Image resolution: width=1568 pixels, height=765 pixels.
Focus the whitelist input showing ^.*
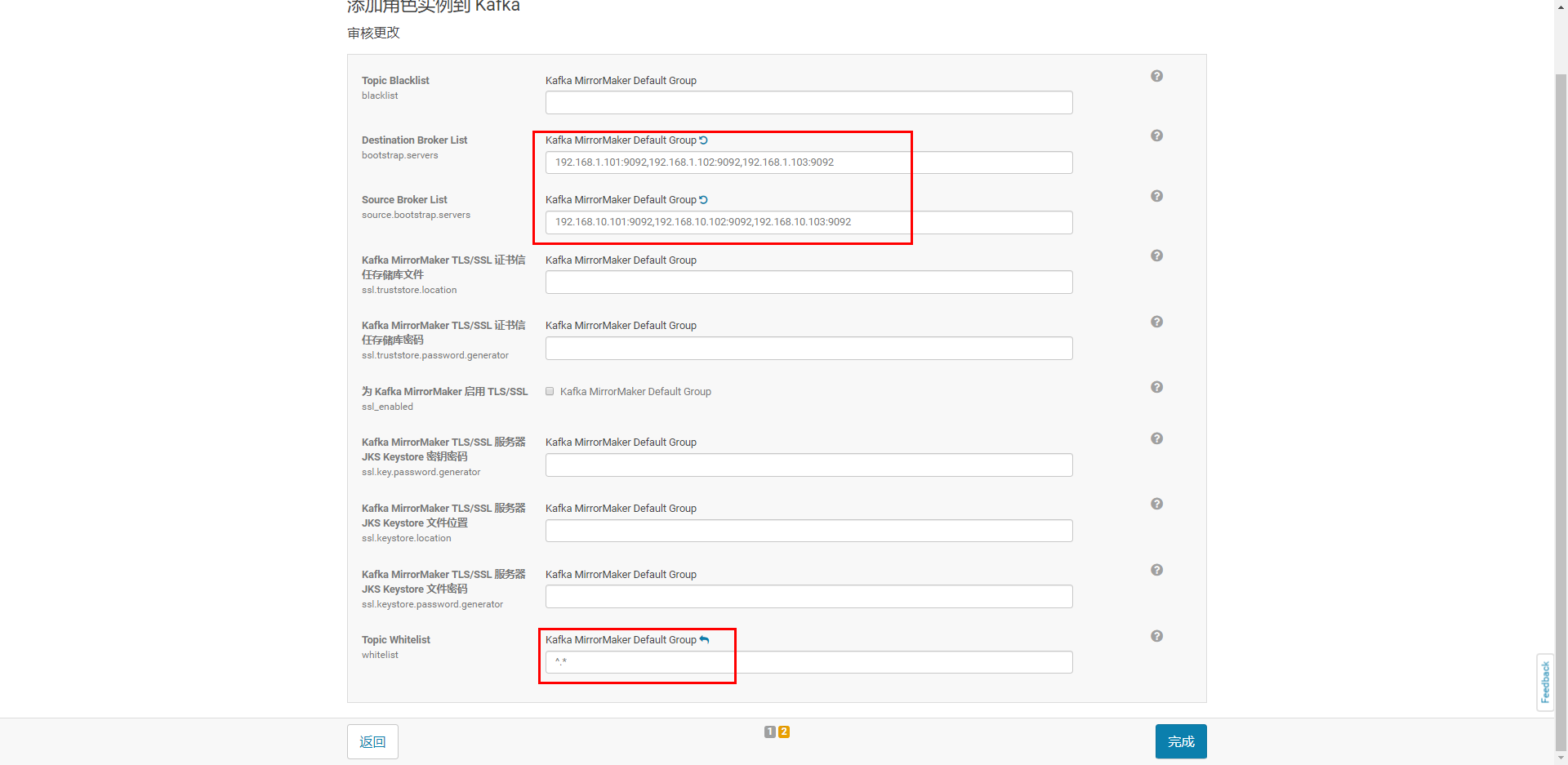point(637,662)
